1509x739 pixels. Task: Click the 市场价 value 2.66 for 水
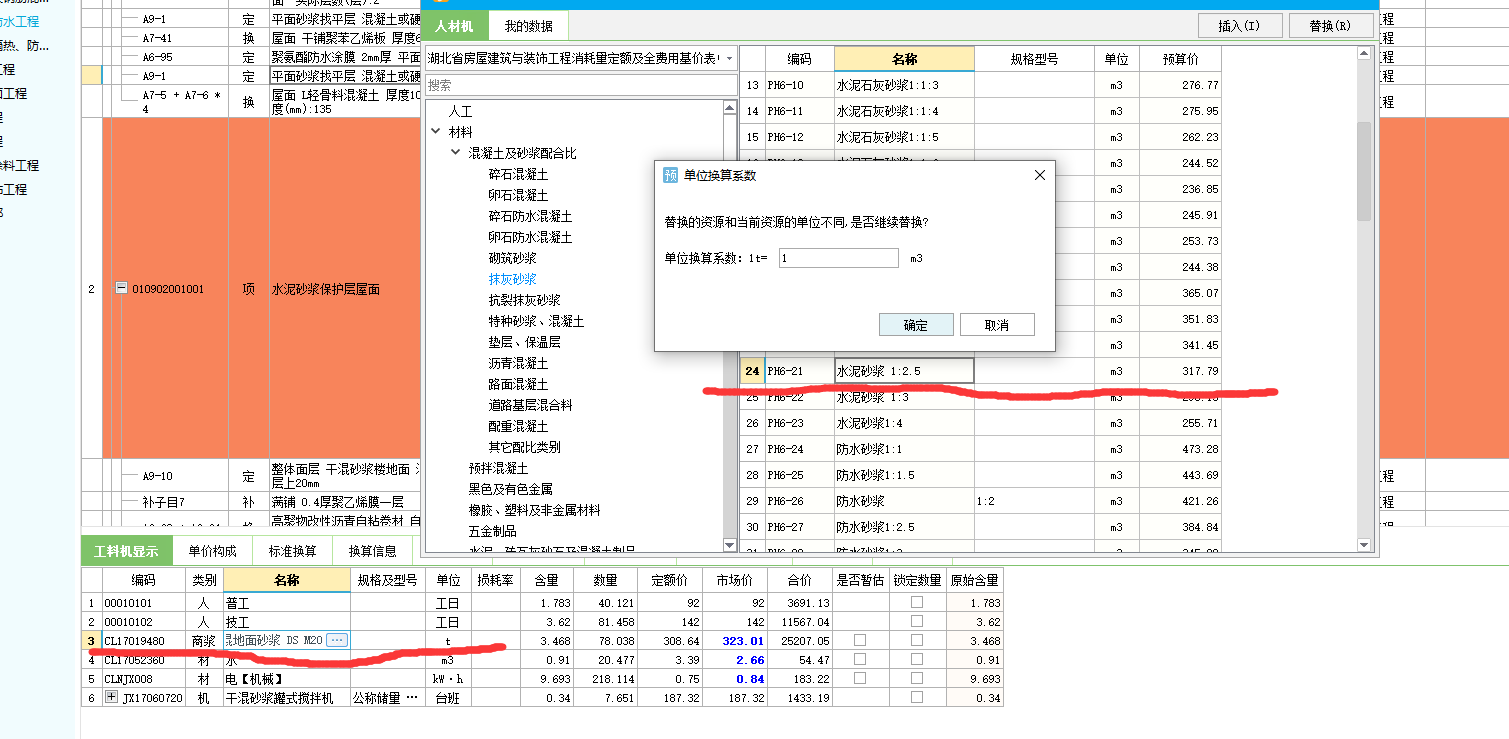pos(749,660)
